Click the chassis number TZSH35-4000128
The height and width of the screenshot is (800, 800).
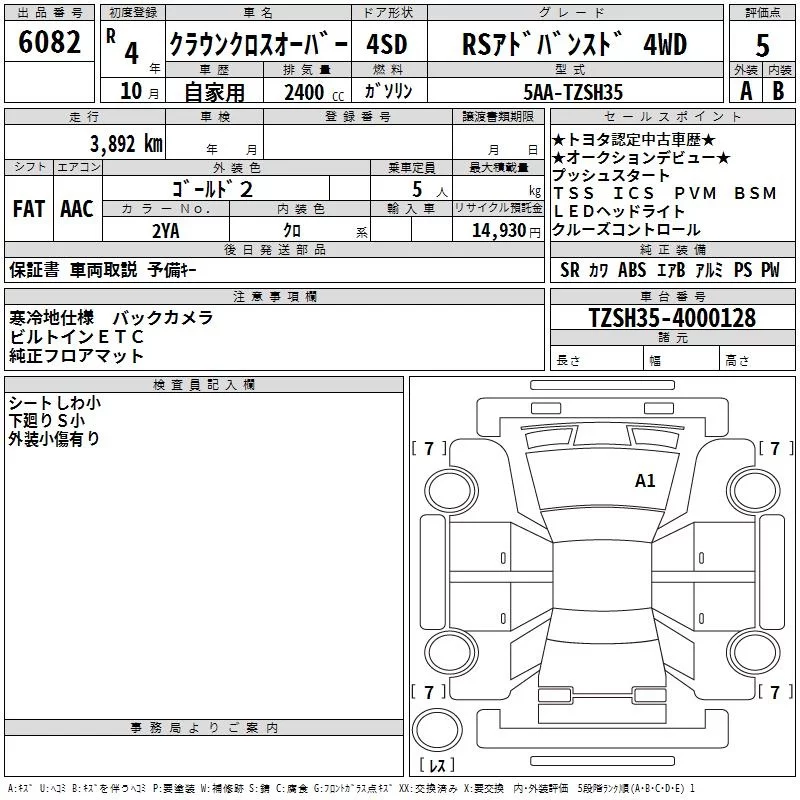[671, 318]
